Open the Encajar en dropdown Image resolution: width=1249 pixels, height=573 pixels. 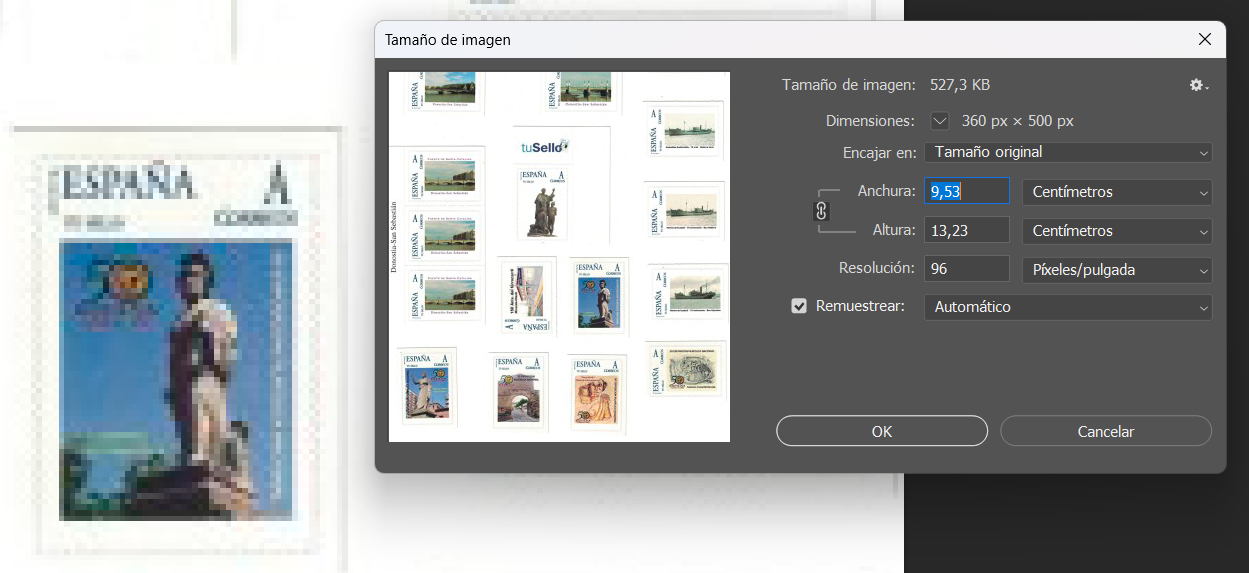pos(1067,153)
